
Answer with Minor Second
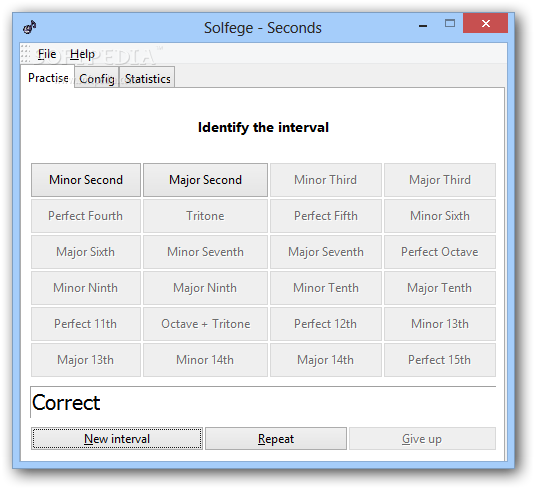pos(86,180)
